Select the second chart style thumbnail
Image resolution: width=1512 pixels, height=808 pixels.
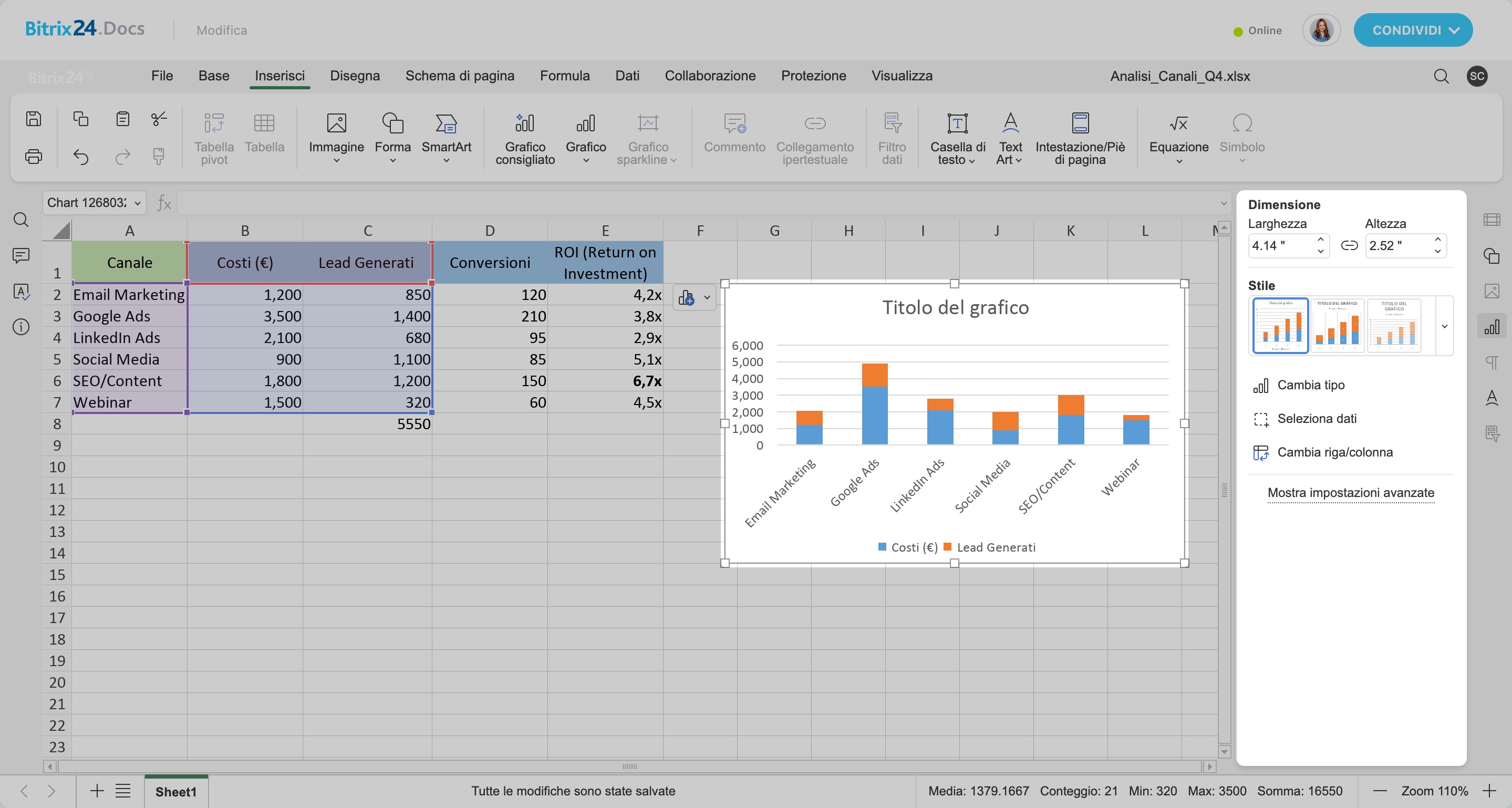pos(1337,325)
